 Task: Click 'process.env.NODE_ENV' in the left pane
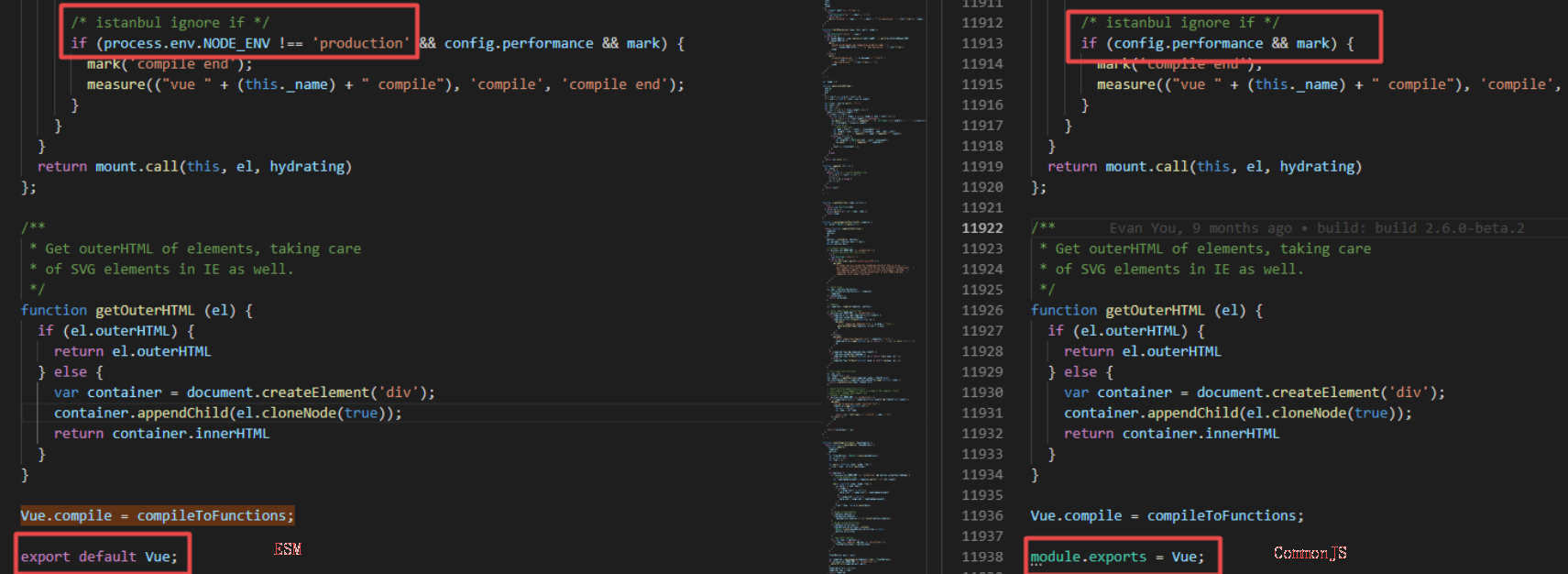(x=187, y=43)
